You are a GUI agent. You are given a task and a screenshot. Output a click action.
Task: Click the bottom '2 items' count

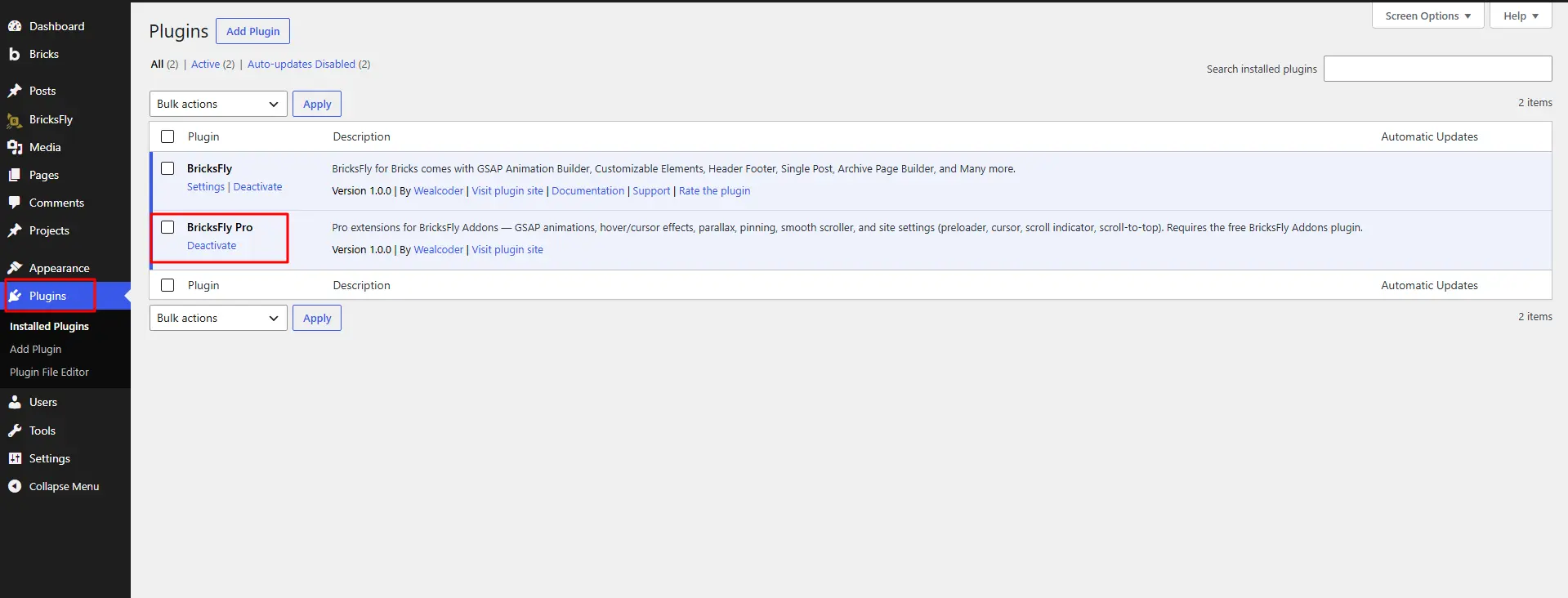1534,316
